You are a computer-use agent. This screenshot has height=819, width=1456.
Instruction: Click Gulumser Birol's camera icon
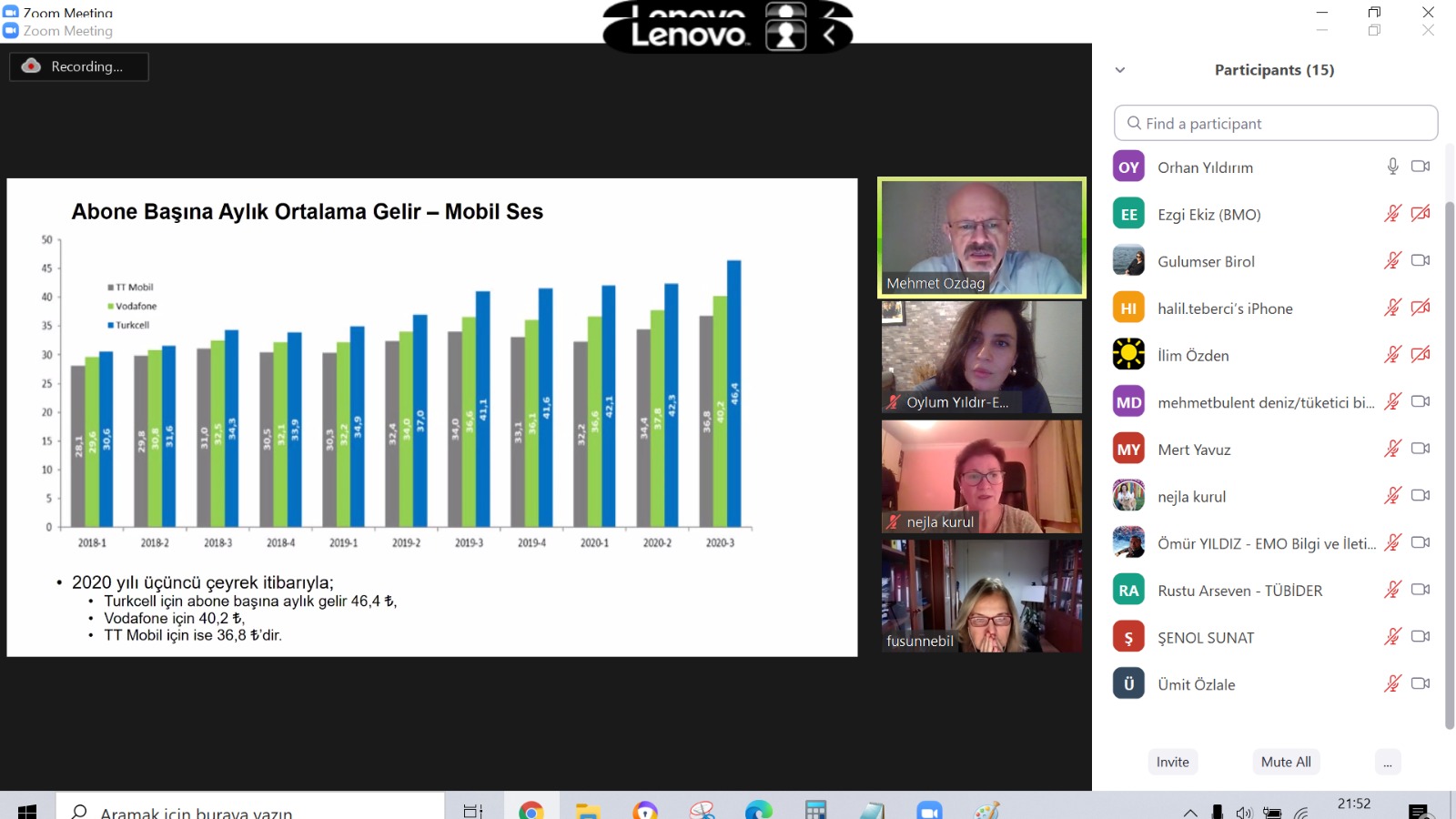point(1421,261)
